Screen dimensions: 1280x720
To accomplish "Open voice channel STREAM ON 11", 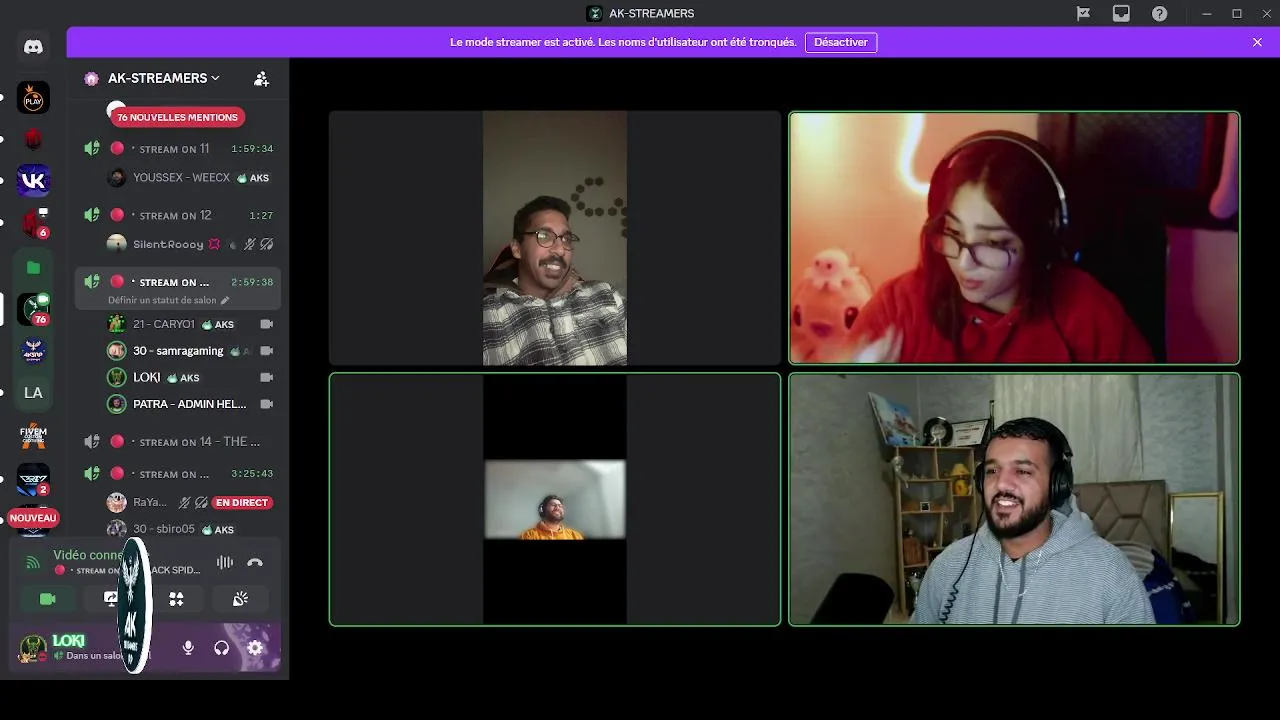I will [178, 148].
